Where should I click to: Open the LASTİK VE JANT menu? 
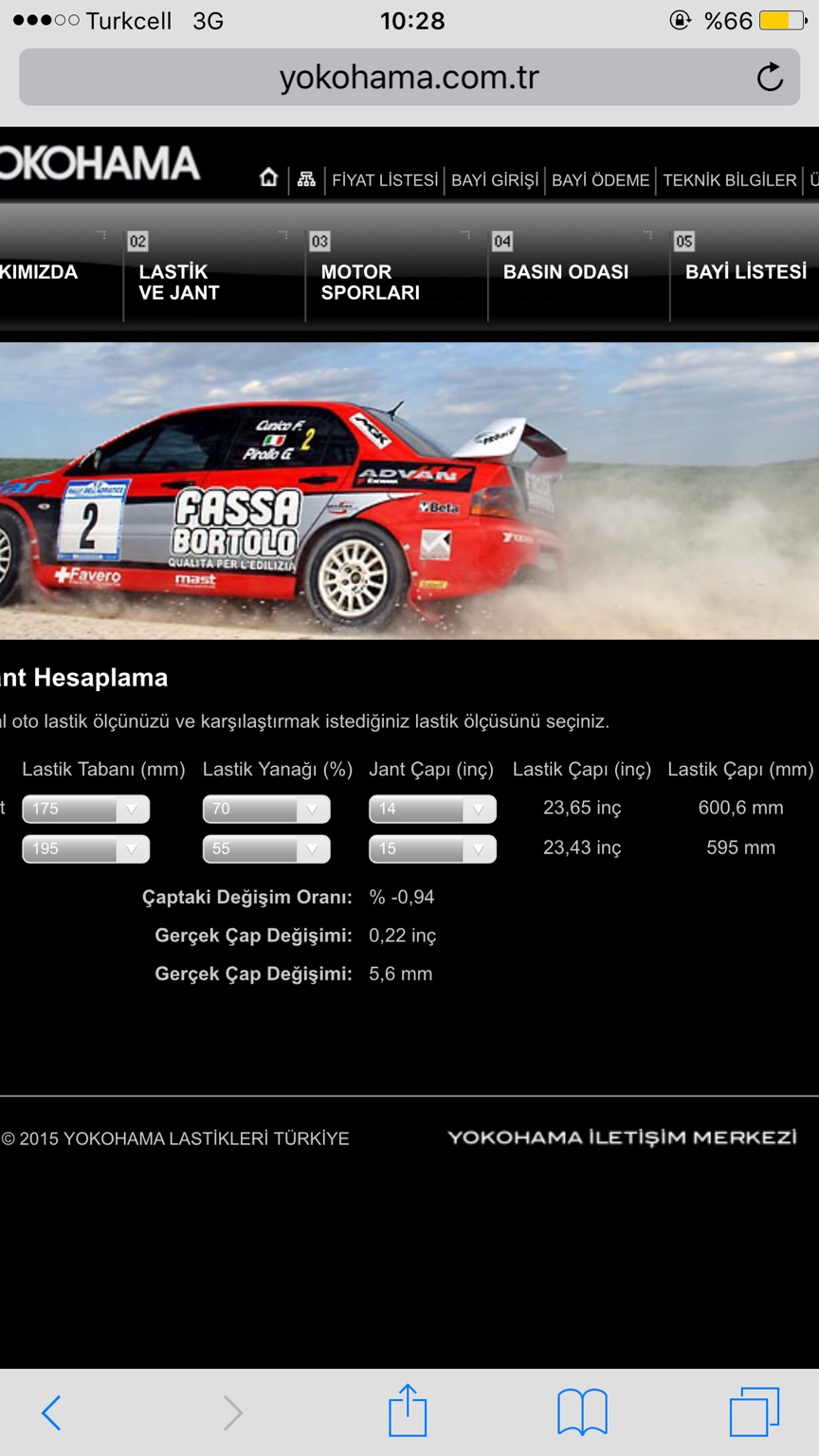(x=179, y=282)
